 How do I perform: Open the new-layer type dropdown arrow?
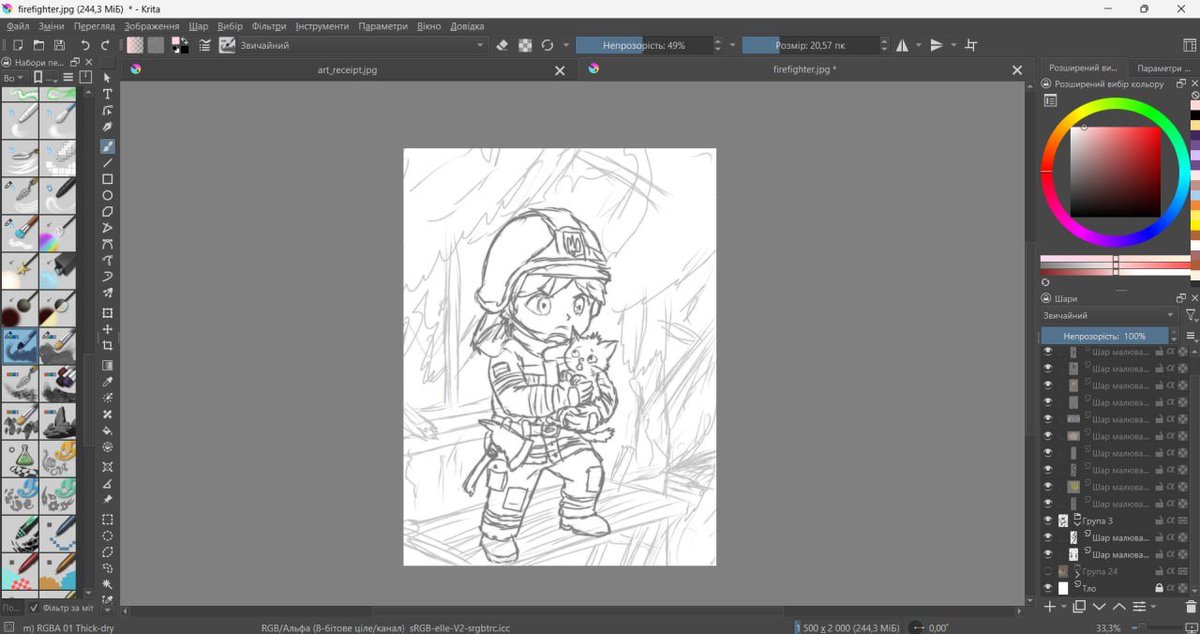(x=1062, y=606)
